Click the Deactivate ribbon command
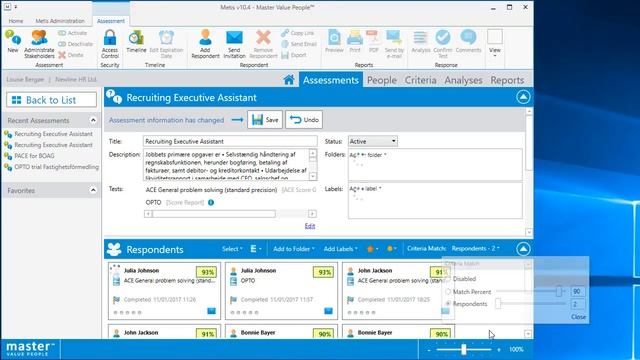 tap(76, 44)
